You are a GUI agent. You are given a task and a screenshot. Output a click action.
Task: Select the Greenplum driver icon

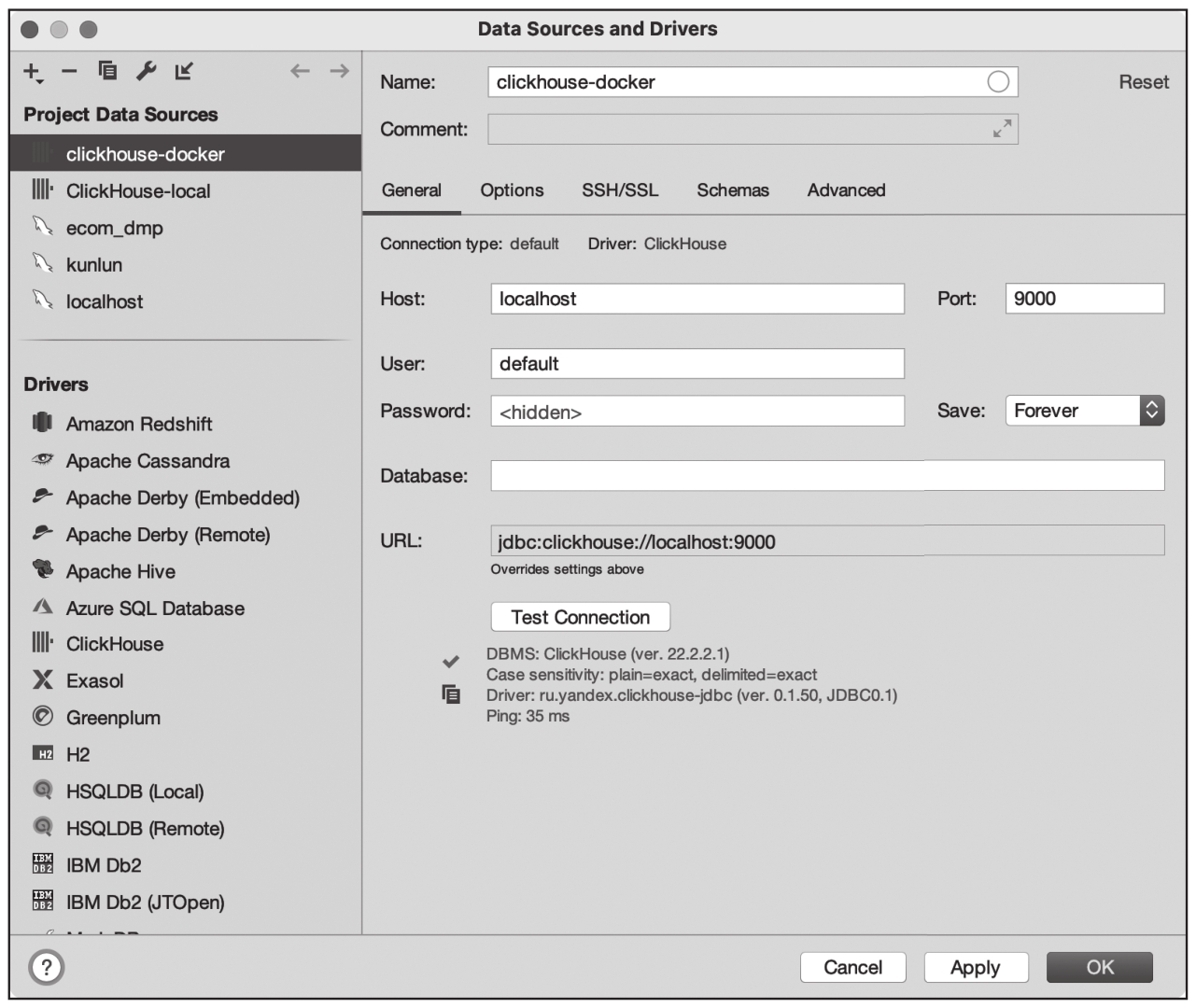tap(42, 716)
